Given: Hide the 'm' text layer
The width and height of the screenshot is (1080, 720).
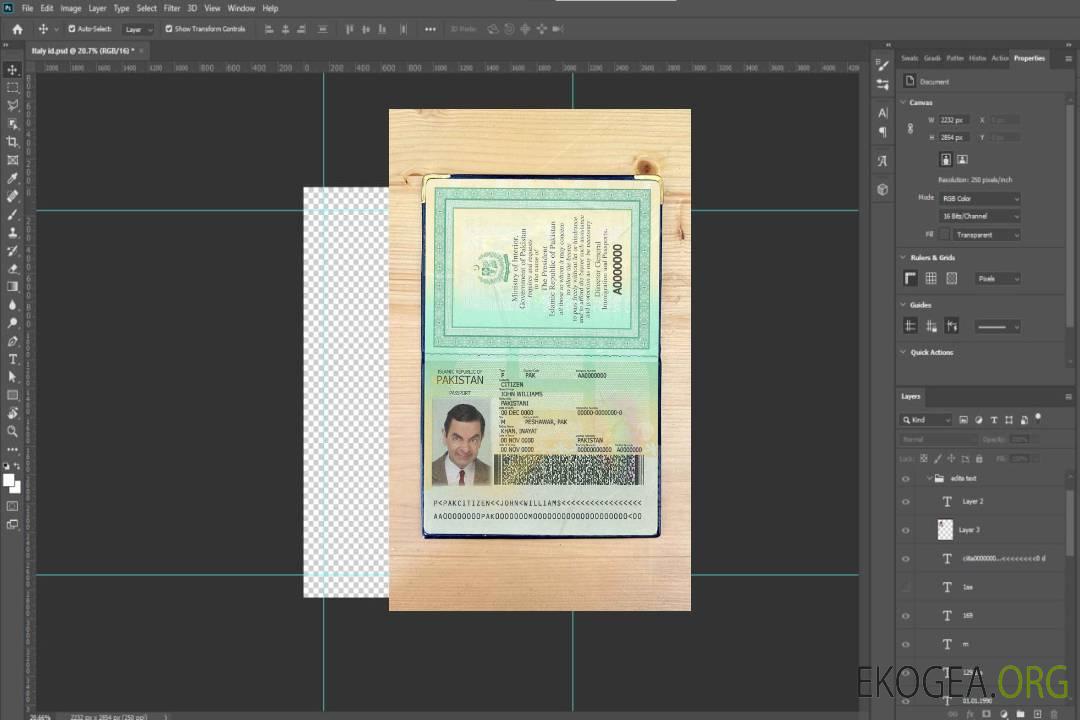Looking at the screenshot, I should pos(906,645).
